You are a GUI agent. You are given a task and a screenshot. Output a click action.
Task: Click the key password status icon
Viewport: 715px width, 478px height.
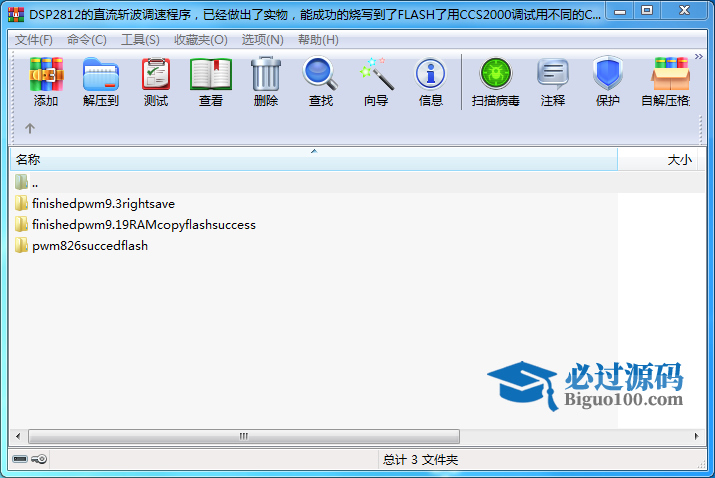click(39, 459)
